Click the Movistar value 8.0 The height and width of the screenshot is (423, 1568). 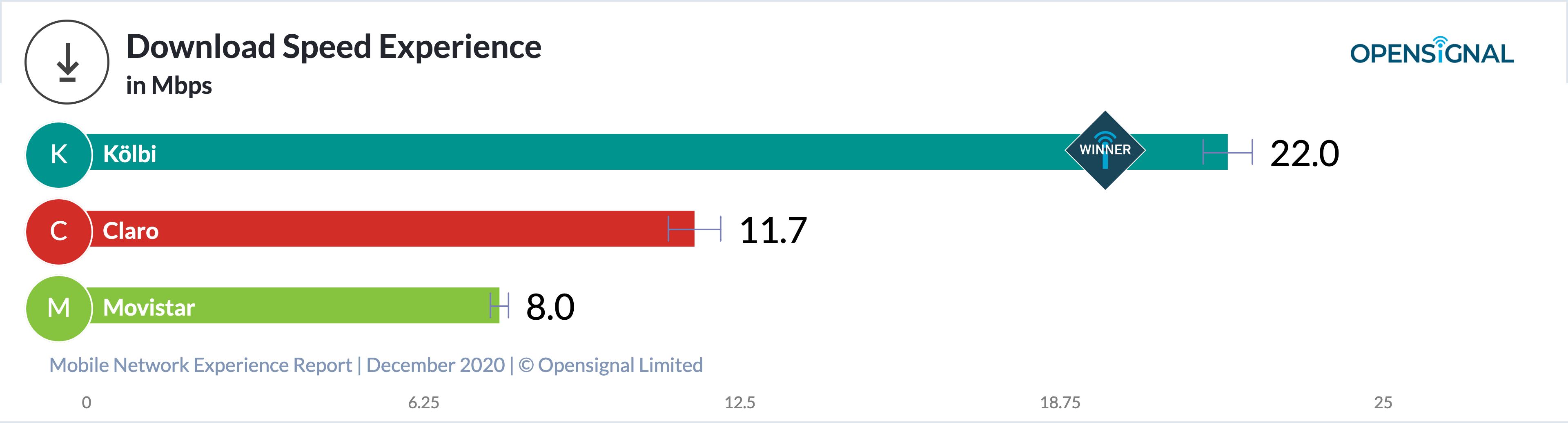[x=550, y=307]
